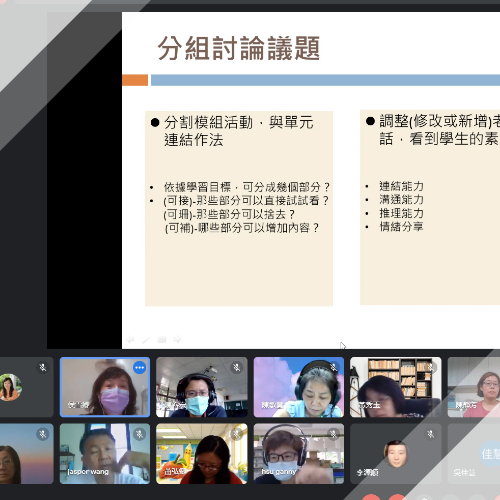
Task: Click the faint next-slide arrow in the slideshow controls
Action: [x=177, y=339]
